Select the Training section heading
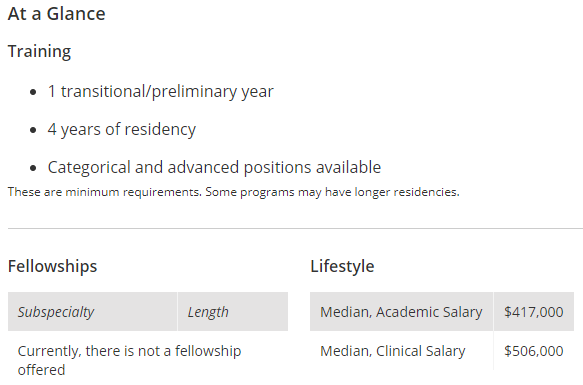The width and height of the screenshot is (583, 385). tap(39, 51)
